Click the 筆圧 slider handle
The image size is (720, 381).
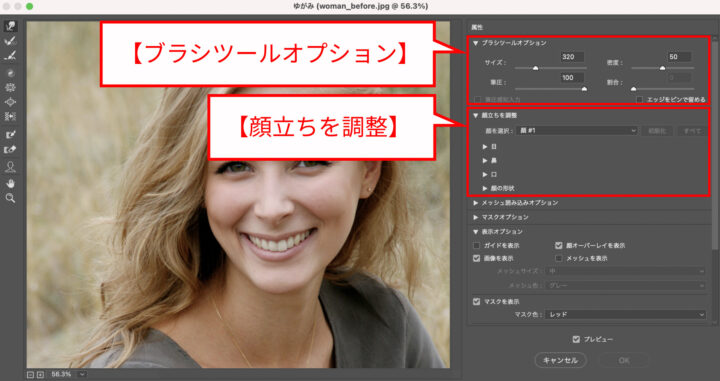[584, 89]
